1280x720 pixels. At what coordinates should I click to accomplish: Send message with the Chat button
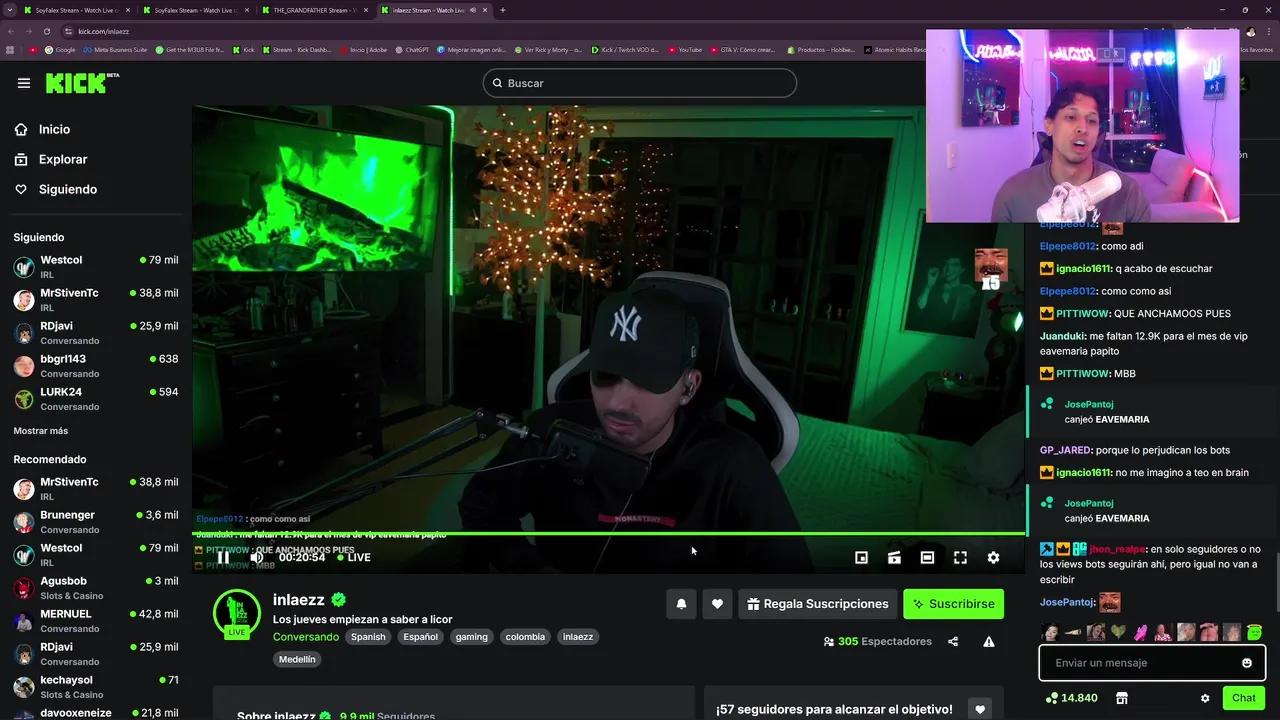pyautogui.click(x=1243, y=698)
